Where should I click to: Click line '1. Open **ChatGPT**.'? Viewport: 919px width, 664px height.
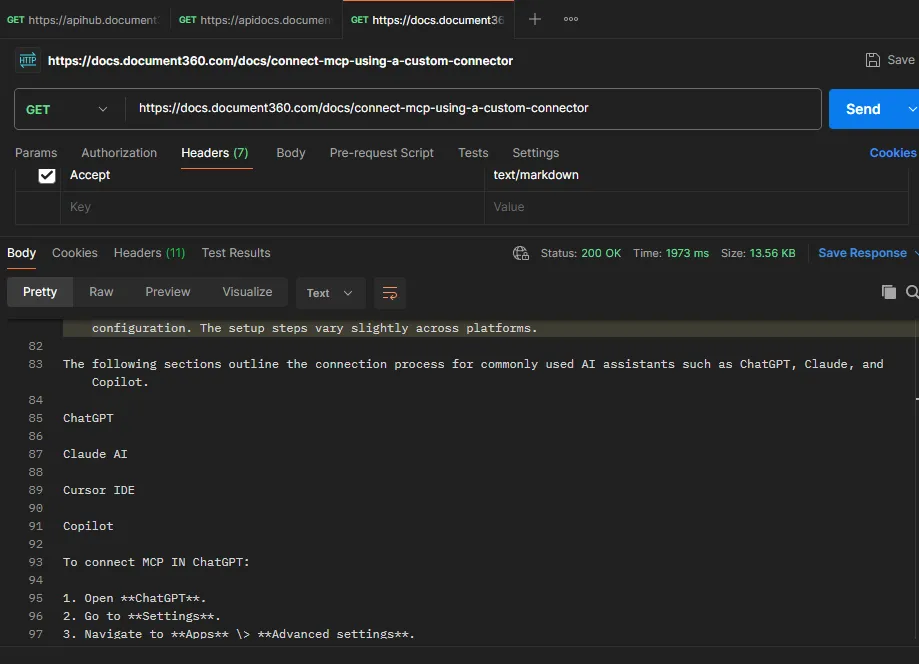click(x=135, y=598)
